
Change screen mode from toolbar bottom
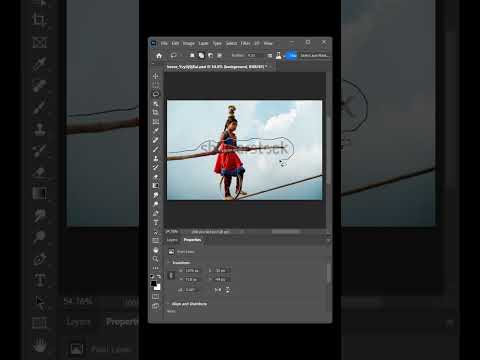pyautogui.click(x=156, y=306)
